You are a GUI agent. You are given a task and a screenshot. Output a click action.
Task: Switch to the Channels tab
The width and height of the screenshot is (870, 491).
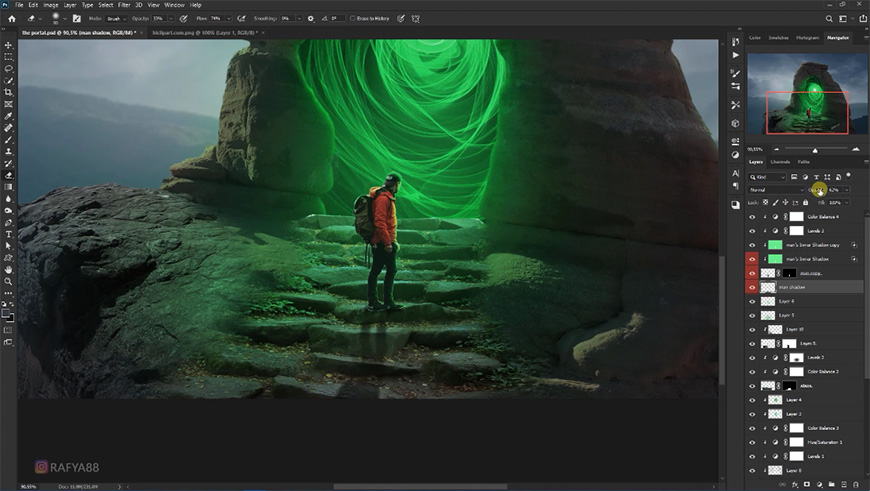[x=780, y=162]
